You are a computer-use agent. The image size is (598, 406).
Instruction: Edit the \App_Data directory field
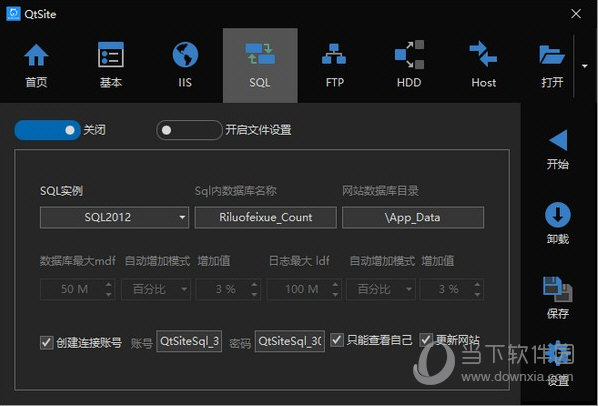413,218
